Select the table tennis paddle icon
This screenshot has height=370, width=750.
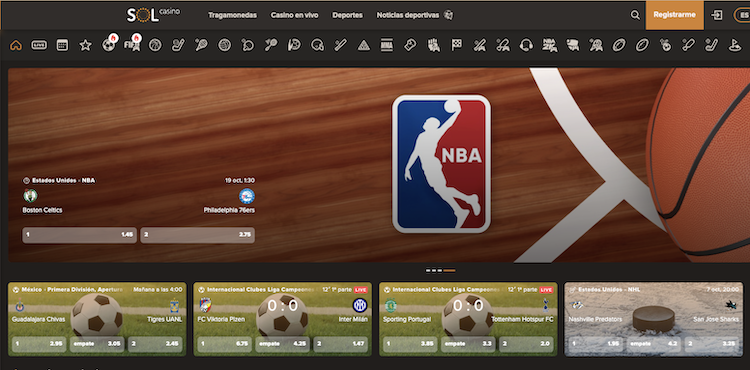coord(248,45)
